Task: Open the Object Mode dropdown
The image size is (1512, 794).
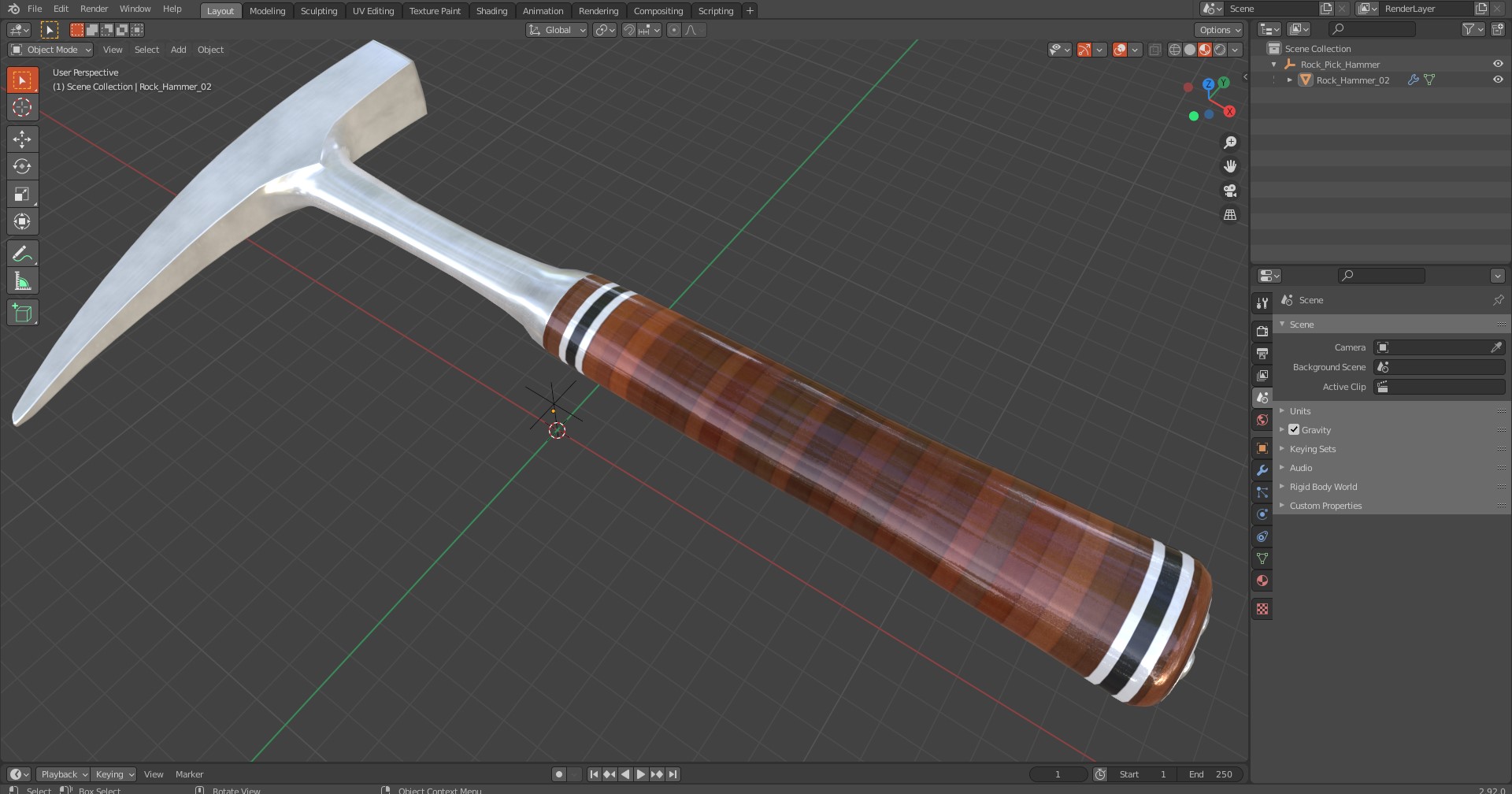Action: pyautogui.click(x=50, y=50)
